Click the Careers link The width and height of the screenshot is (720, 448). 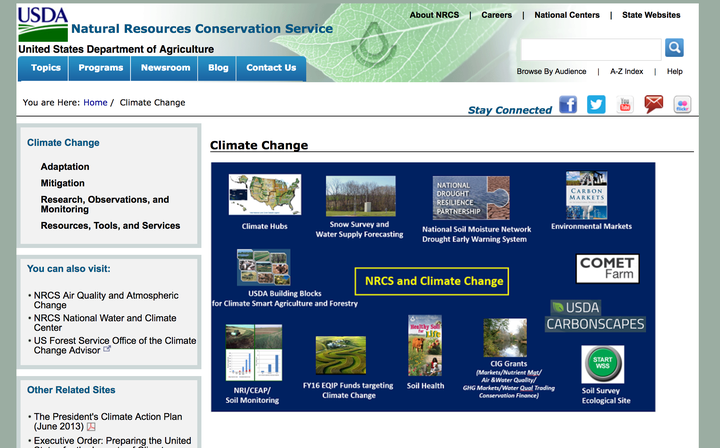[x=496, y=15]
